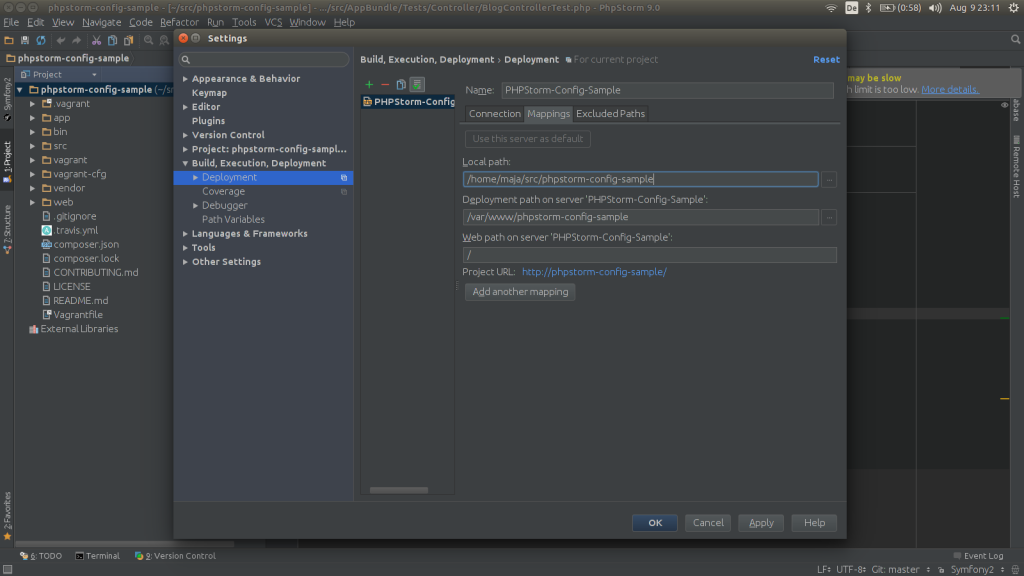Open battery indicator in top panel
This screenshot has height=576, width=1024.
(x=900, y=8)
